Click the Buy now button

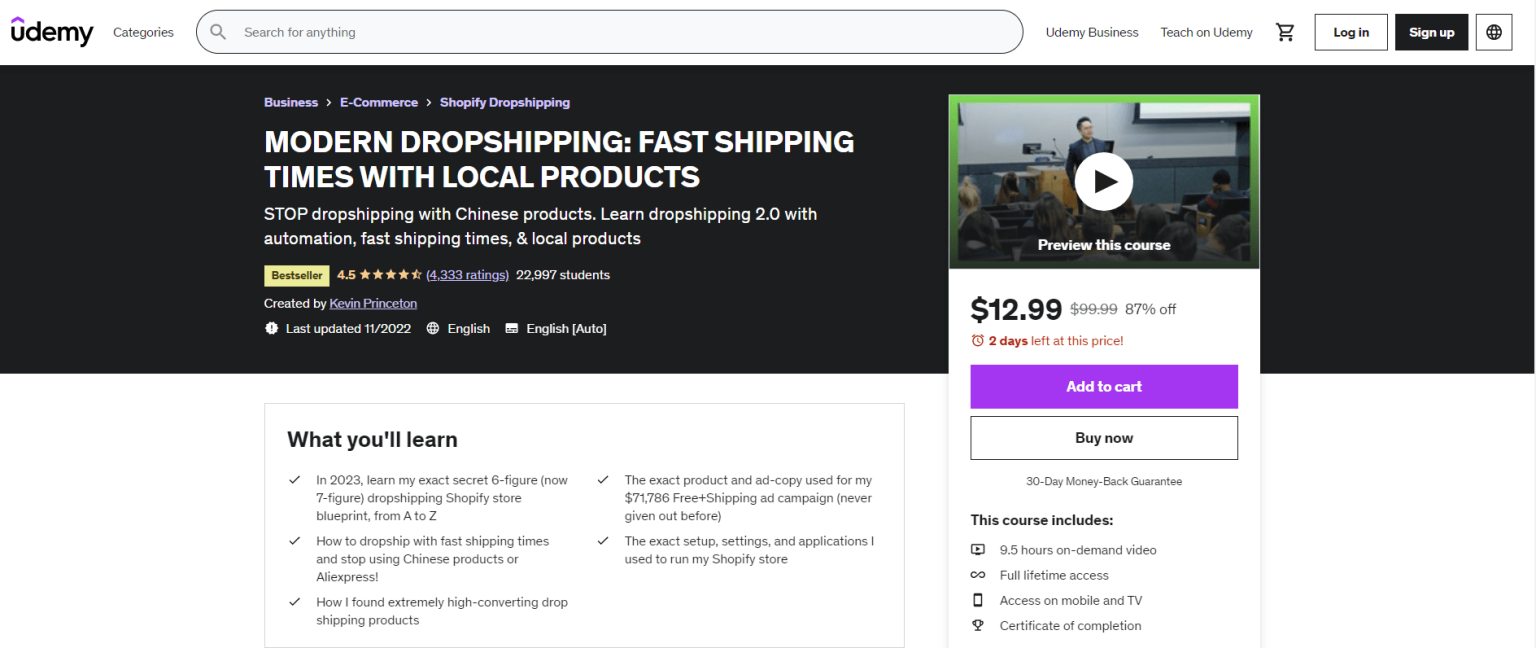pyautogui.click(x=1103, y=437)
